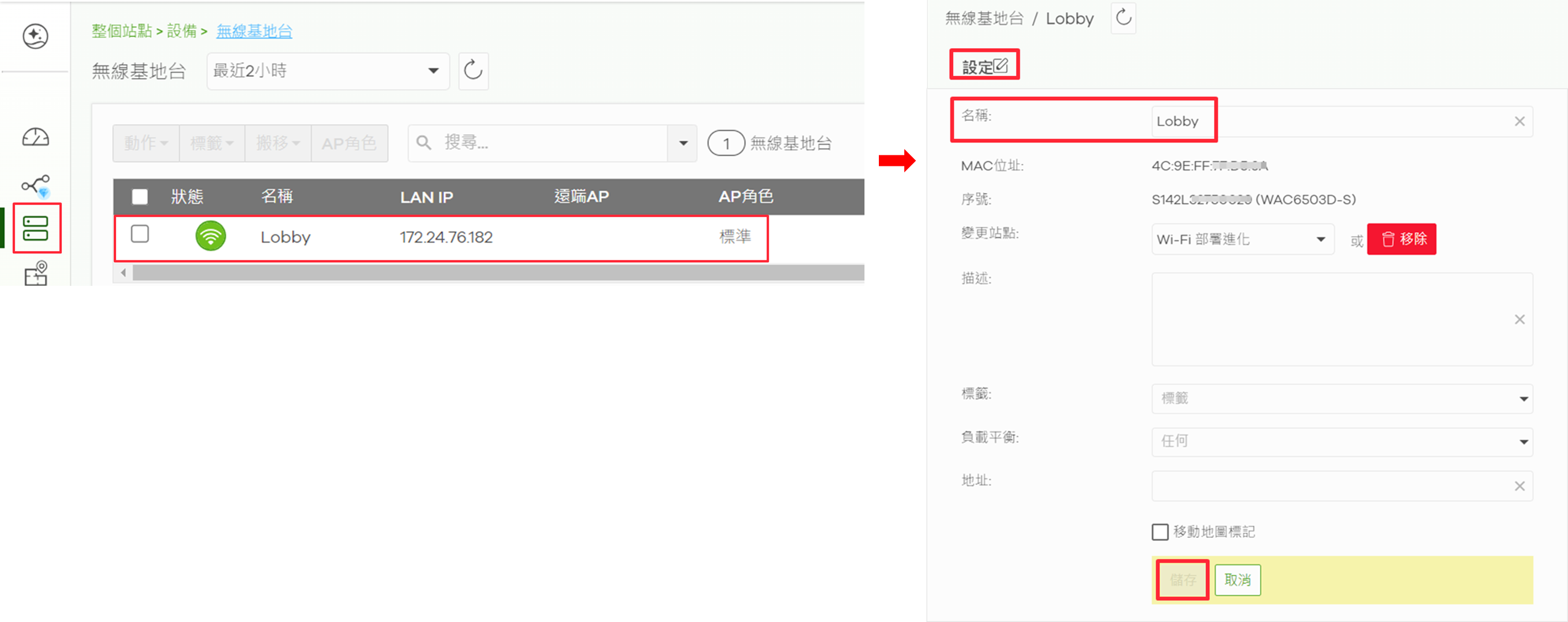1568x622 pixels.
Task: Open the dashboard gauge icon in sidebar
Action: pyautogui.click(x=35, y=138)
